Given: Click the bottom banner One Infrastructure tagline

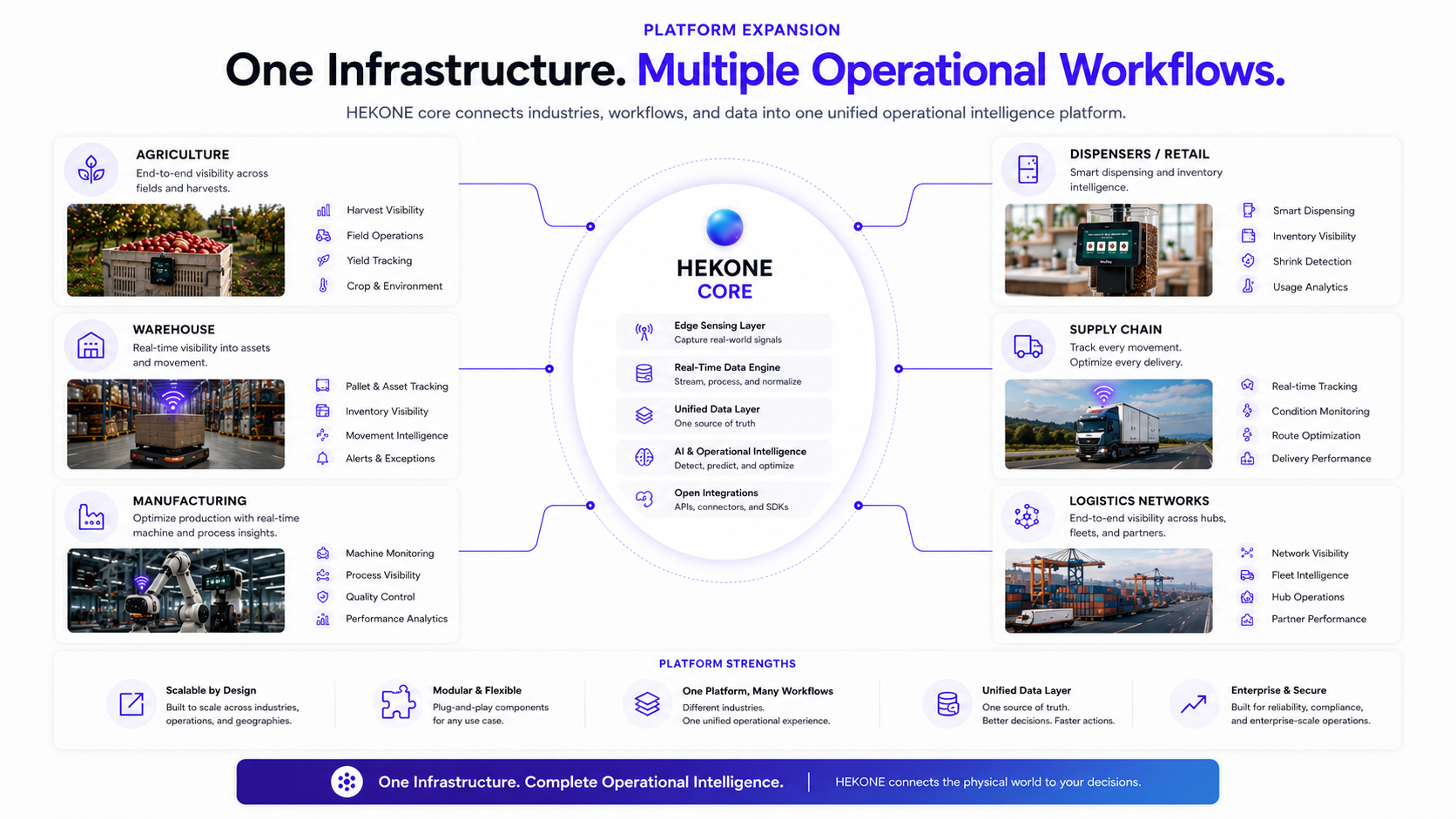Looking at the screenshot, I should 581,782.
